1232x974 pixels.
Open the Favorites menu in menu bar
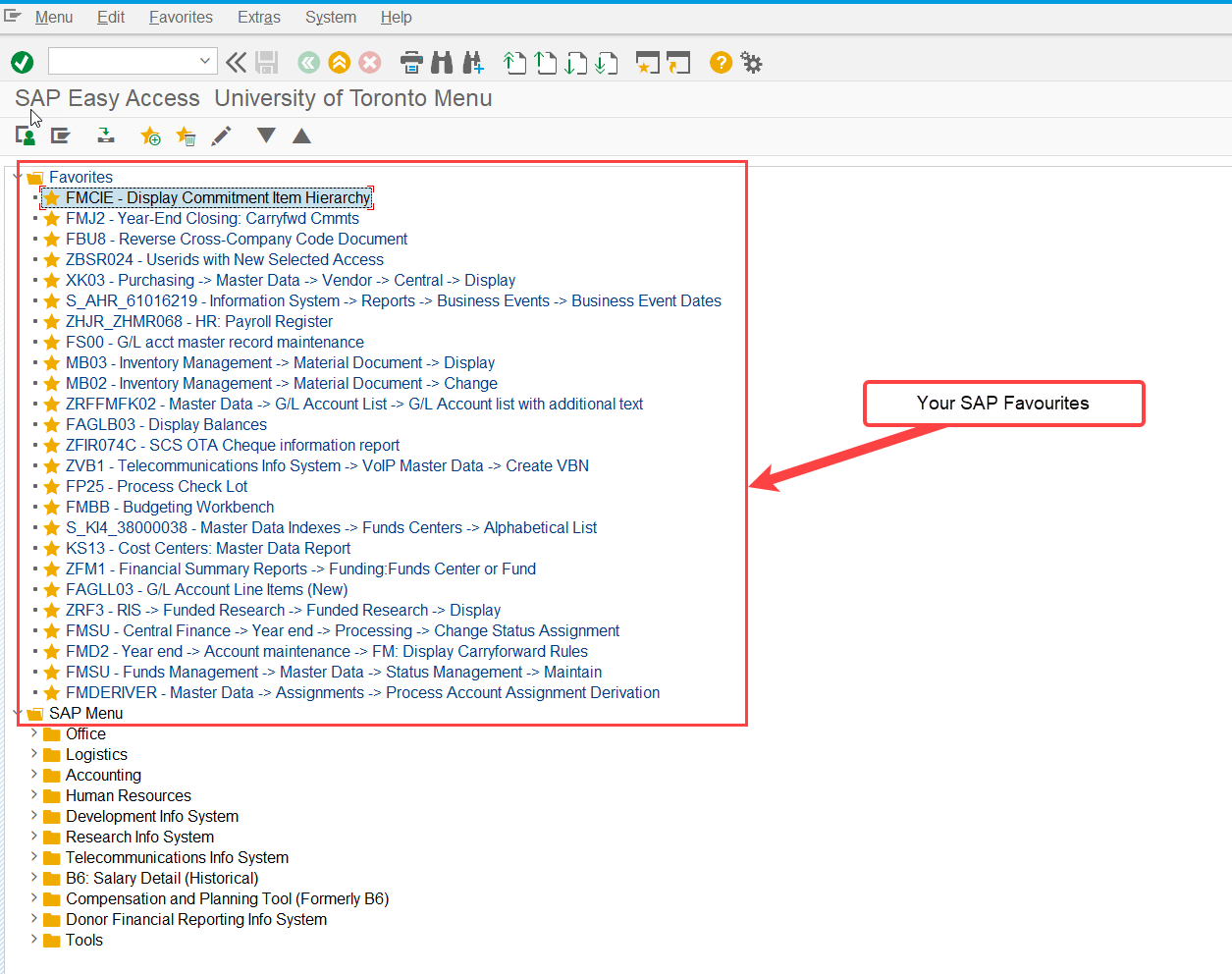(181, 17)
